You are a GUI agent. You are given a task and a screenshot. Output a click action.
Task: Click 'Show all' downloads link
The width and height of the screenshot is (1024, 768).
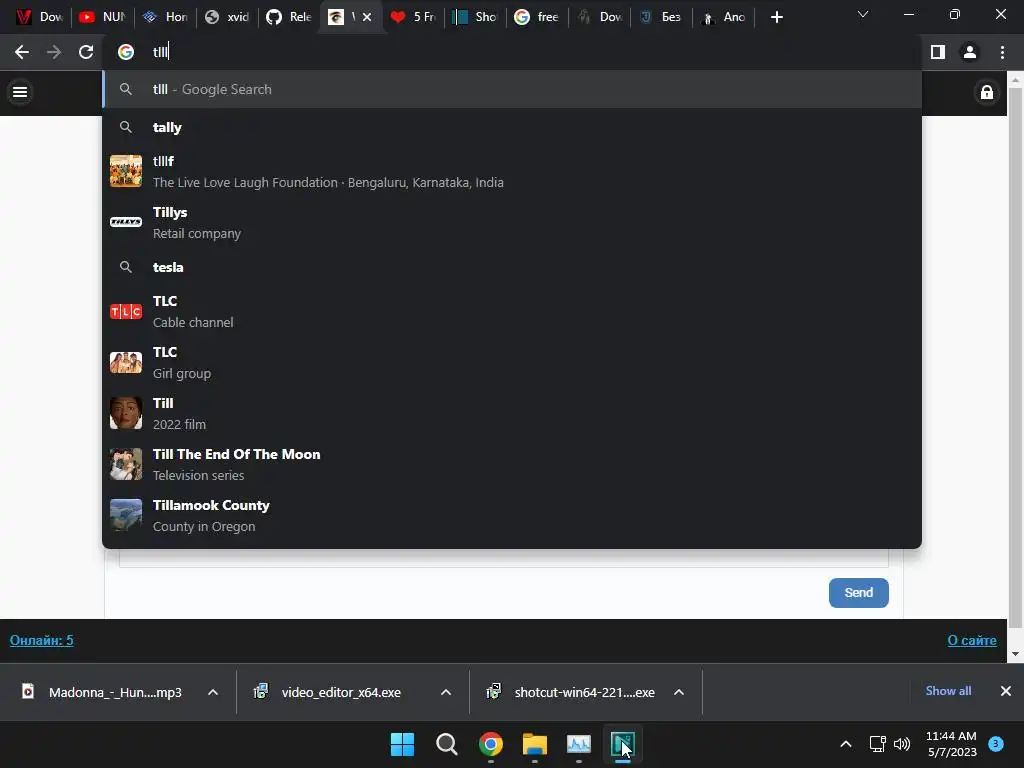coord(948,691)
